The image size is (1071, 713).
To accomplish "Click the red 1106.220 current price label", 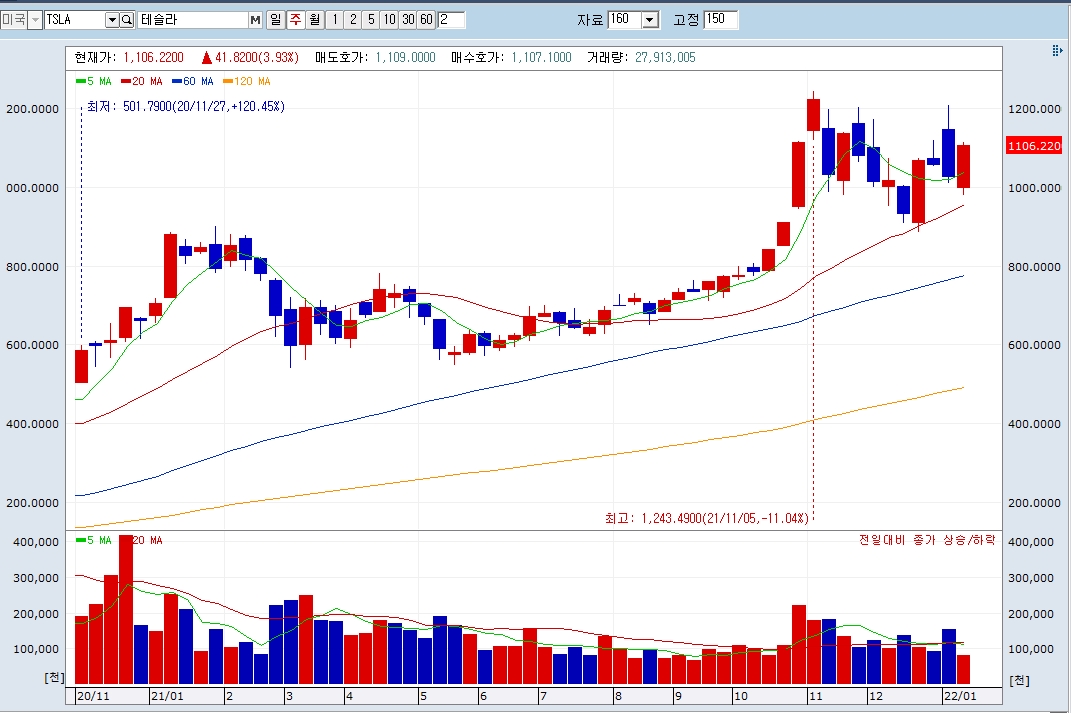I will click(1034, 145).
